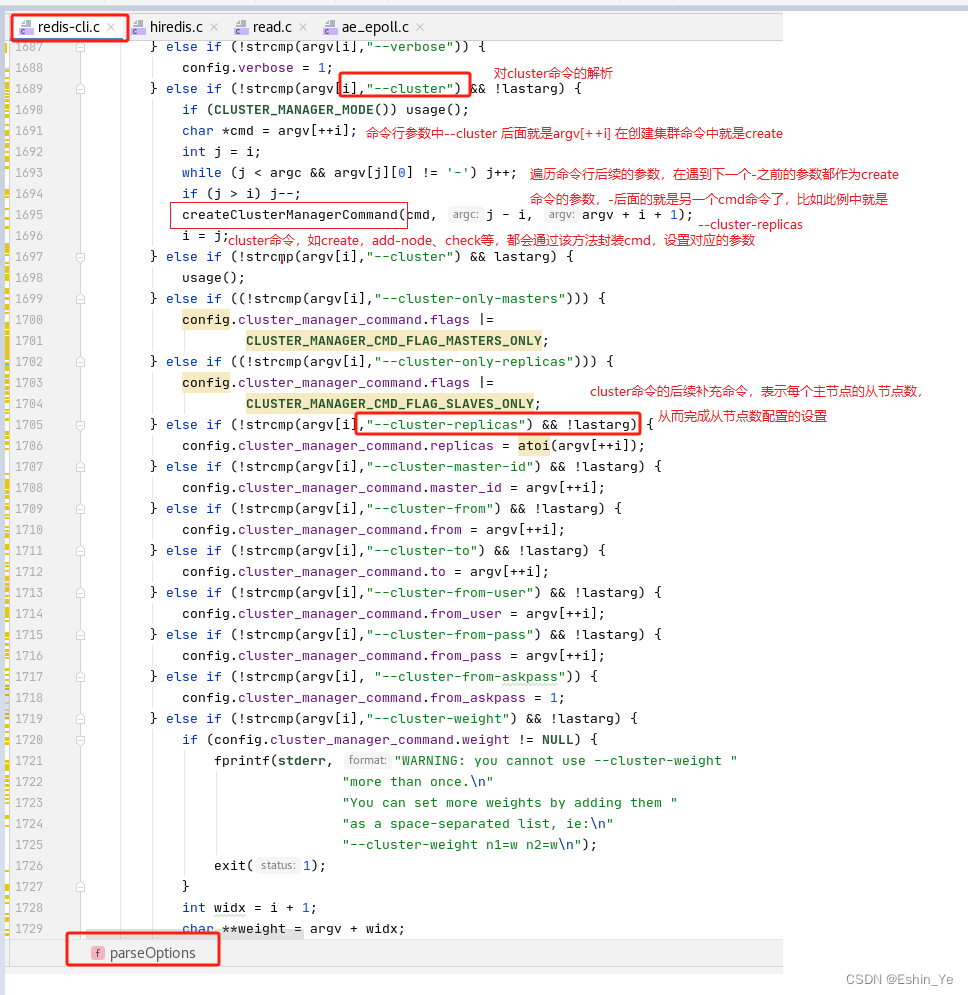The width and height of the screenshot is (968, 995).
Task: Fold the cluster-only-replicas block at line 1702
Action: pyautogui.click(x=81, y=362)
